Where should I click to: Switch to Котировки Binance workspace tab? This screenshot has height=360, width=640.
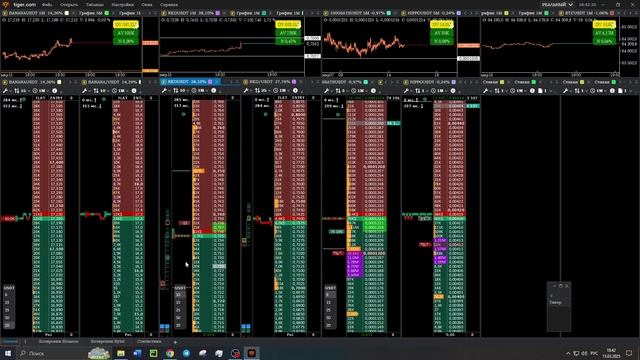tap(58, 341)
